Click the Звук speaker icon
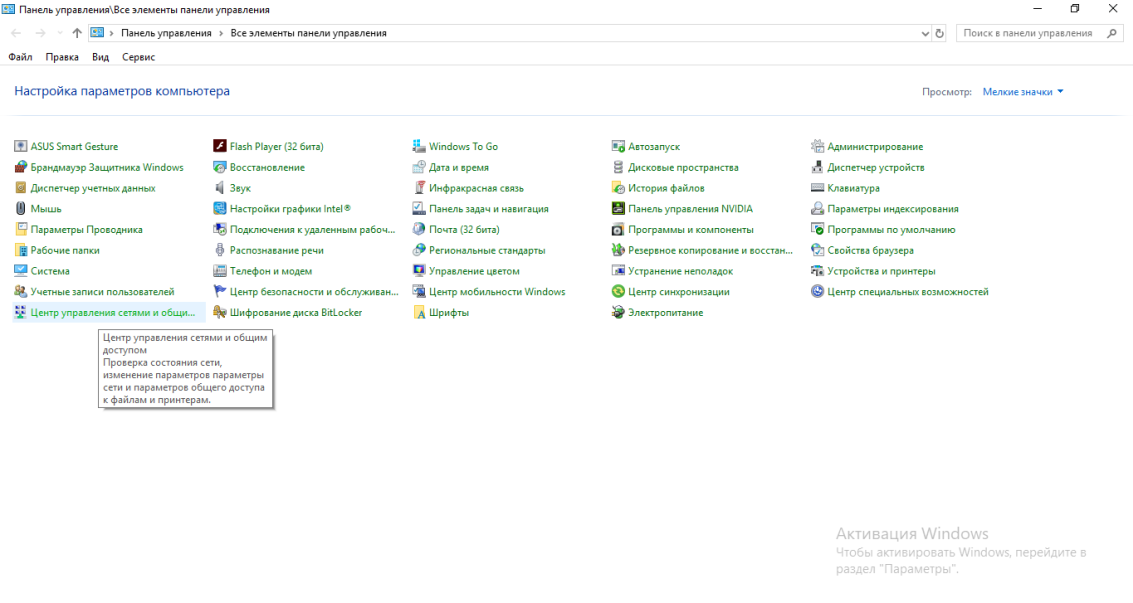This screenshot has width=1133, height=603. (x=220, y=188)
